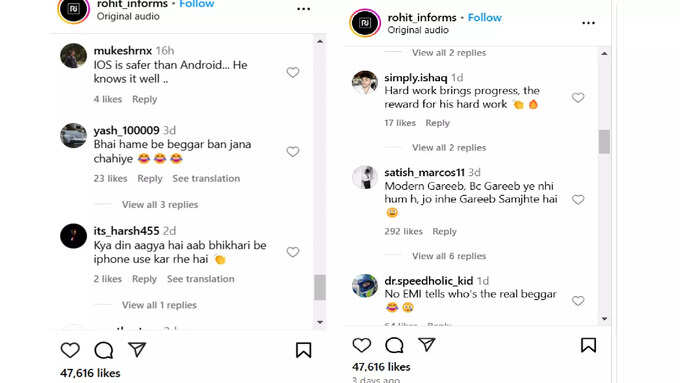
Task: Follow rohit_informs in the right panel
Action: pos(484,17)
